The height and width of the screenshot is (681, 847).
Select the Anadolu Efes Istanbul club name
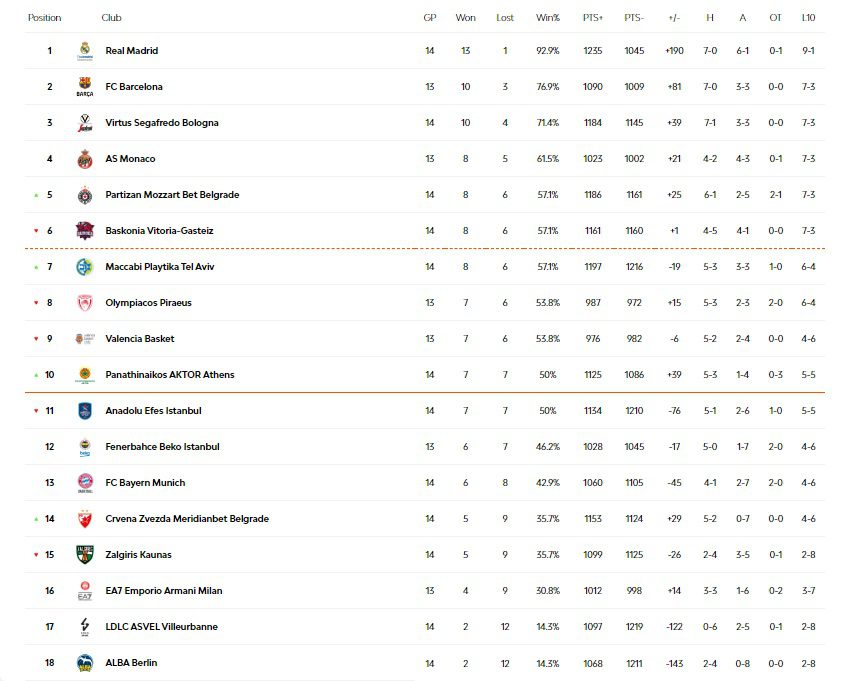(153, 411)
